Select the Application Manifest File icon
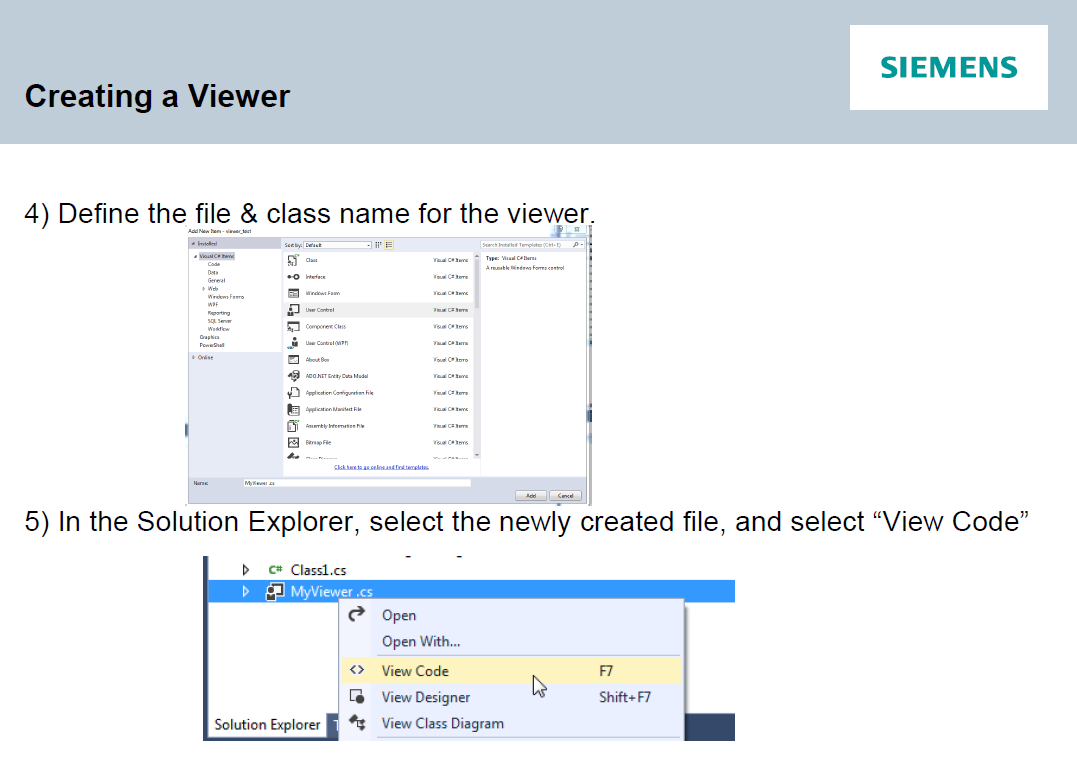 click(291, 409)
